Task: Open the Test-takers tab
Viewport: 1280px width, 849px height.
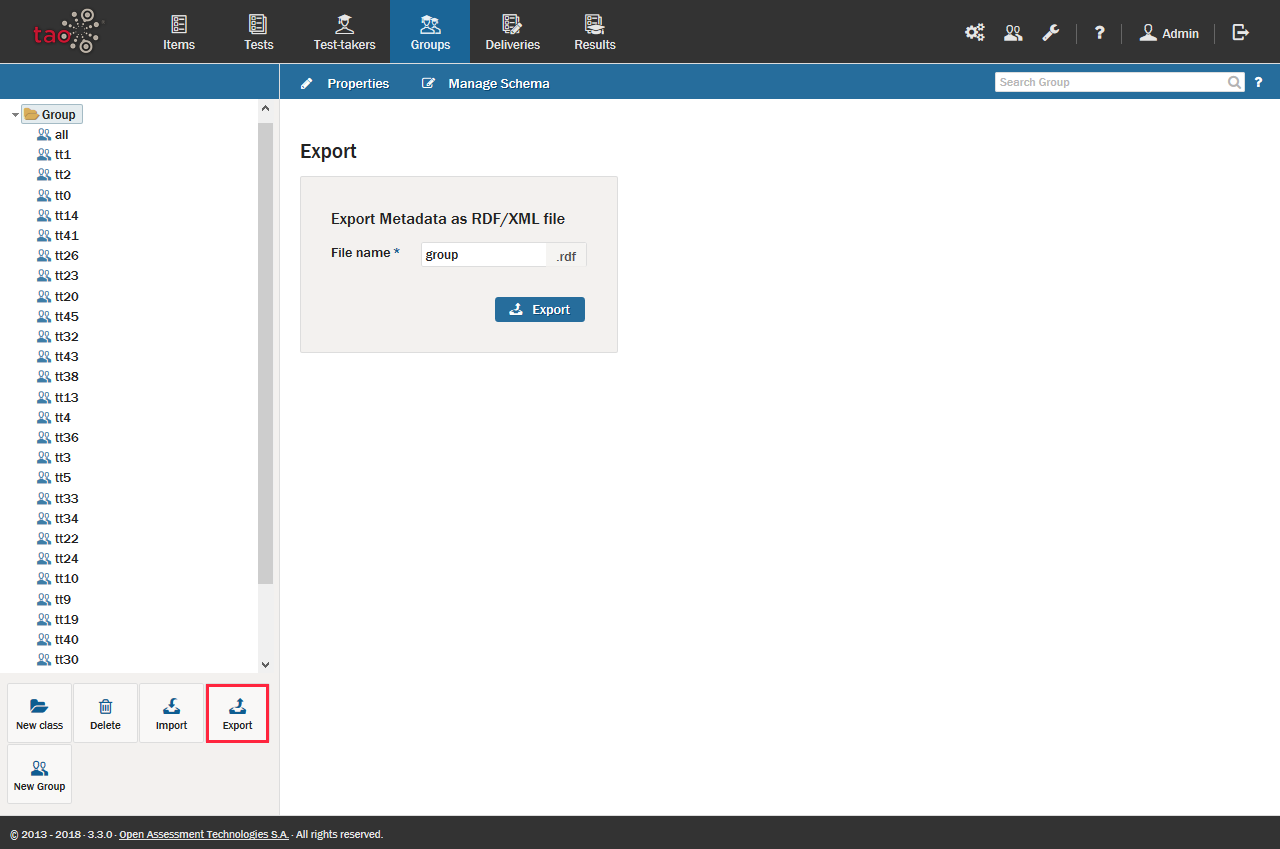Action: click(x=344, y=32)
